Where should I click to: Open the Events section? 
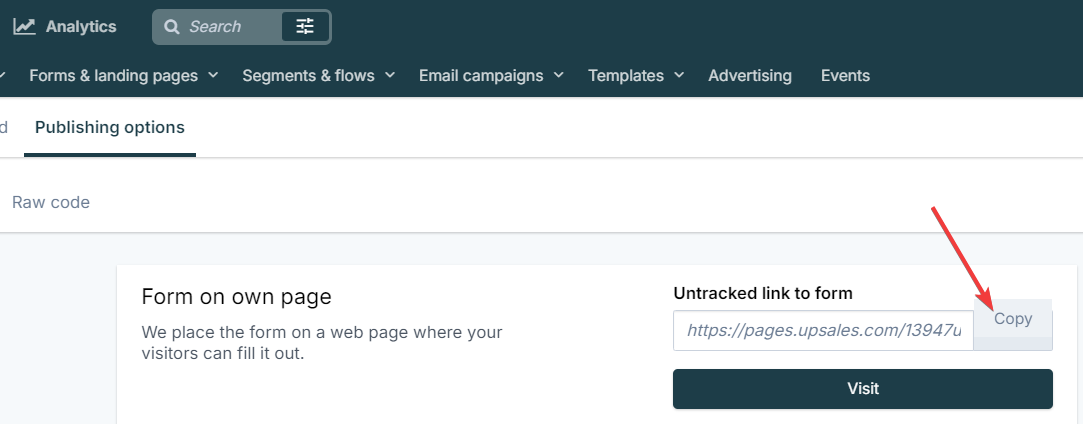tap(845, 75)
